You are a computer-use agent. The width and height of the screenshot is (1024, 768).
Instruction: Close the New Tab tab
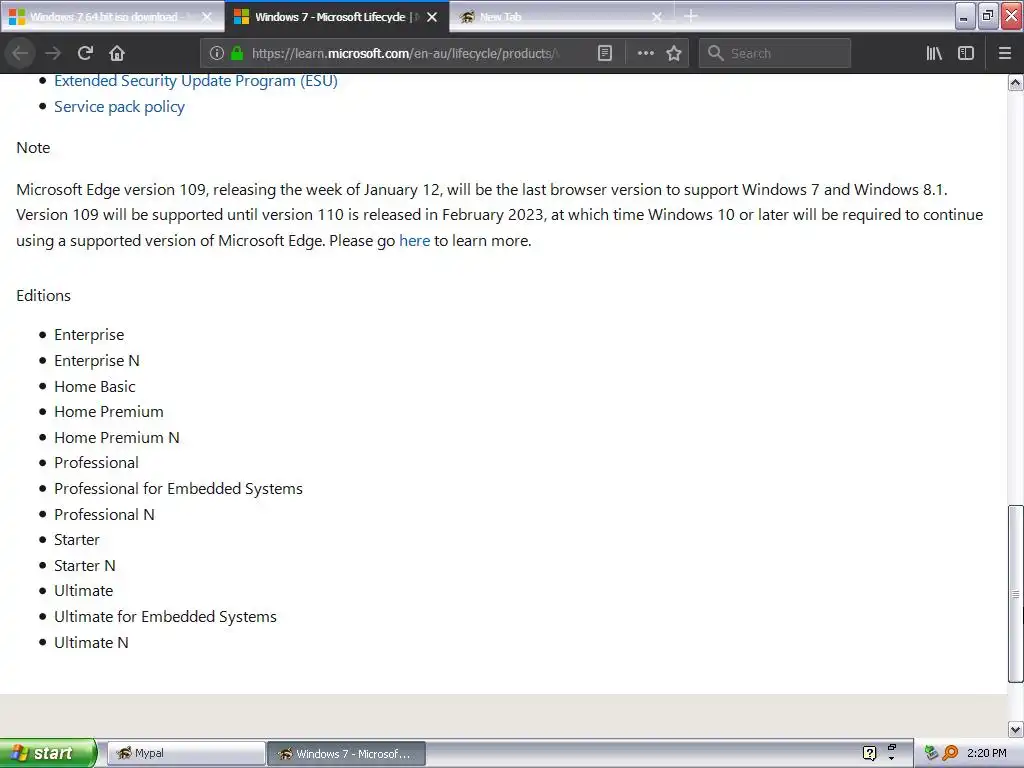pyautogui.click(x=657, y=17)
